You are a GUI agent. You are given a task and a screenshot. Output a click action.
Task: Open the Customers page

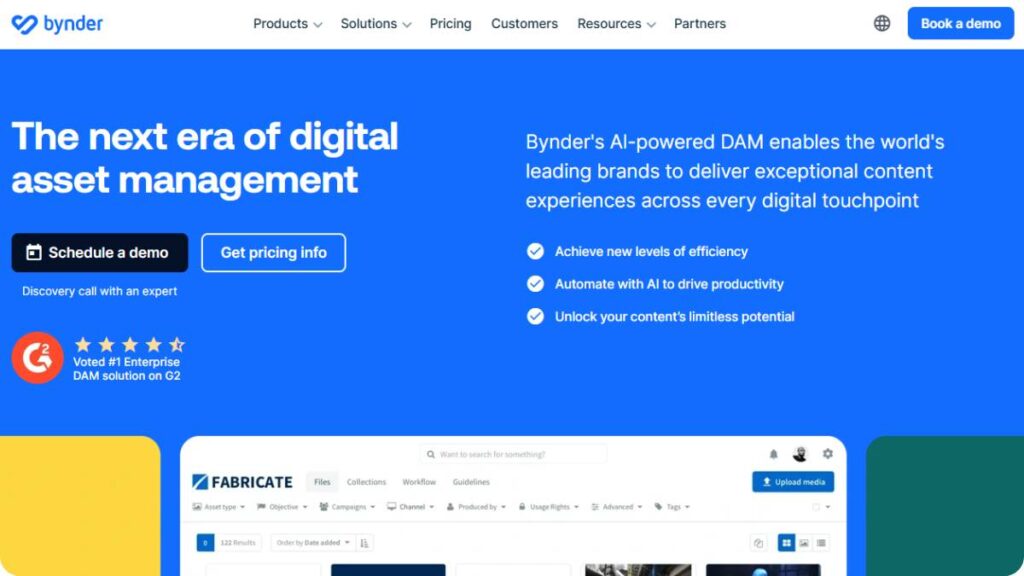pyautogui.click(x=524, y=24)
